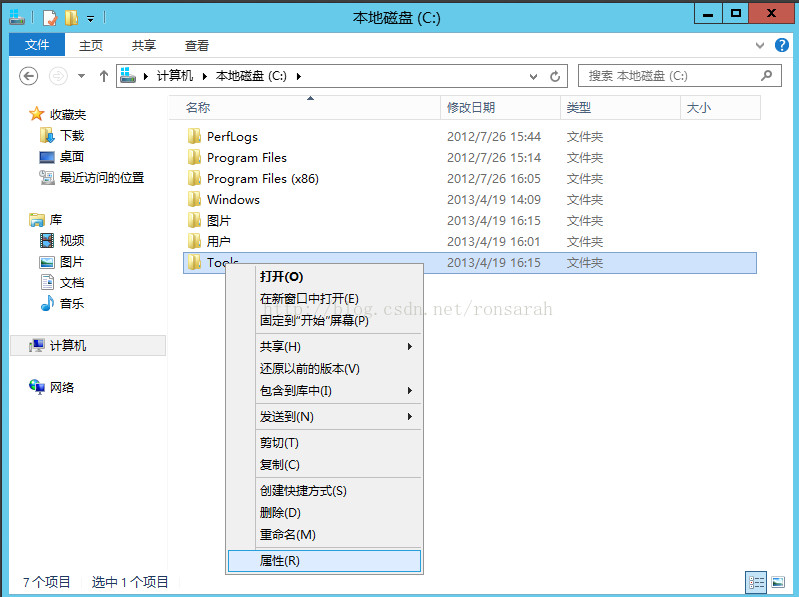Click the Forward arrow navigation button

[58, 76]
